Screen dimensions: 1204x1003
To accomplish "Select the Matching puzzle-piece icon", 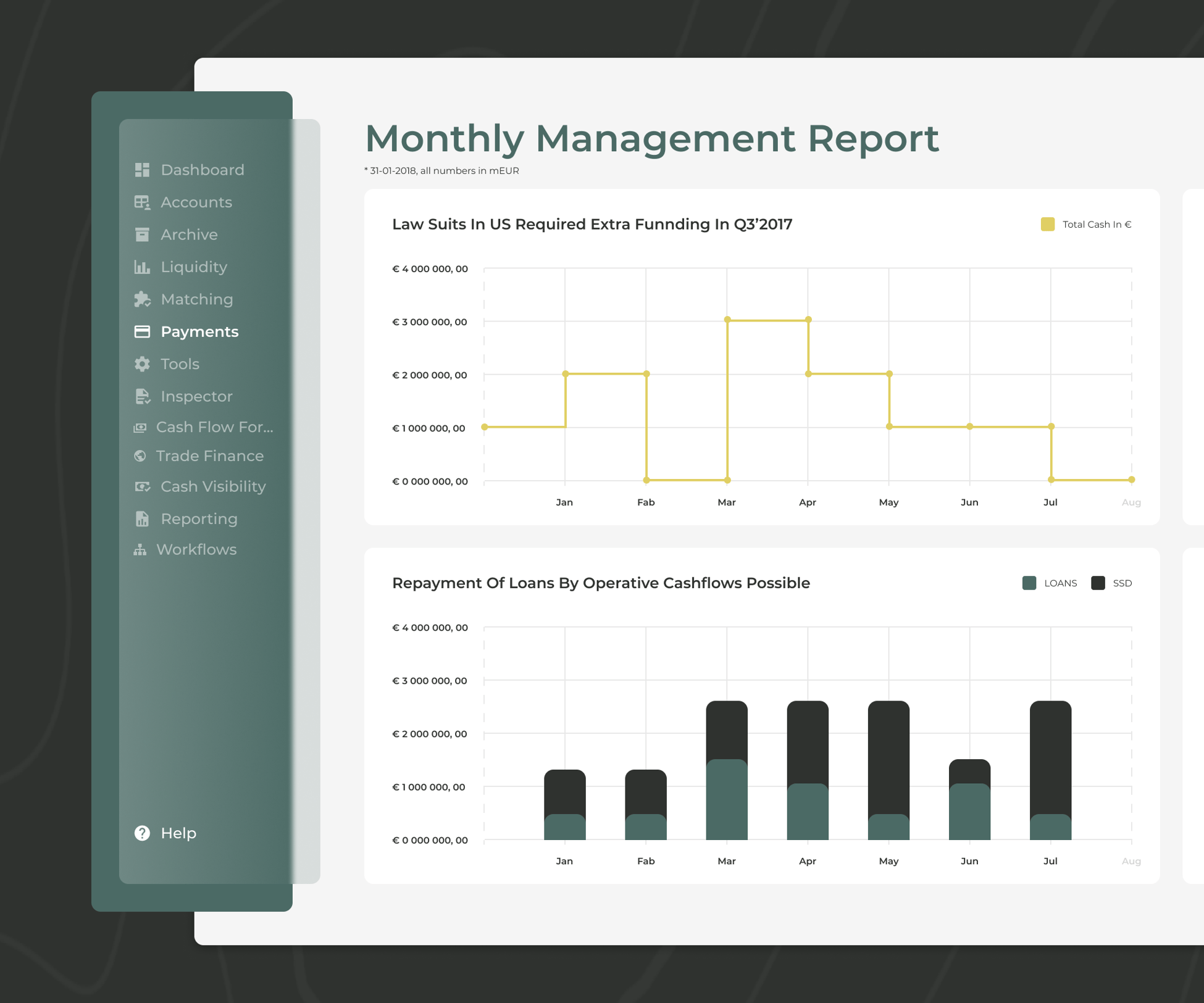I will 142,299.
